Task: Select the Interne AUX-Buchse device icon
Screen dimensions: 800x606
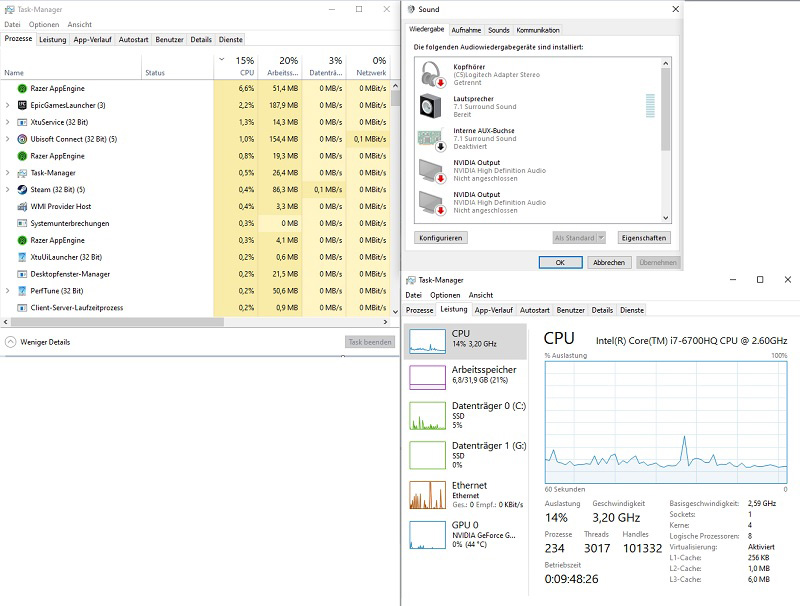Action: click(x=432, y=139)
